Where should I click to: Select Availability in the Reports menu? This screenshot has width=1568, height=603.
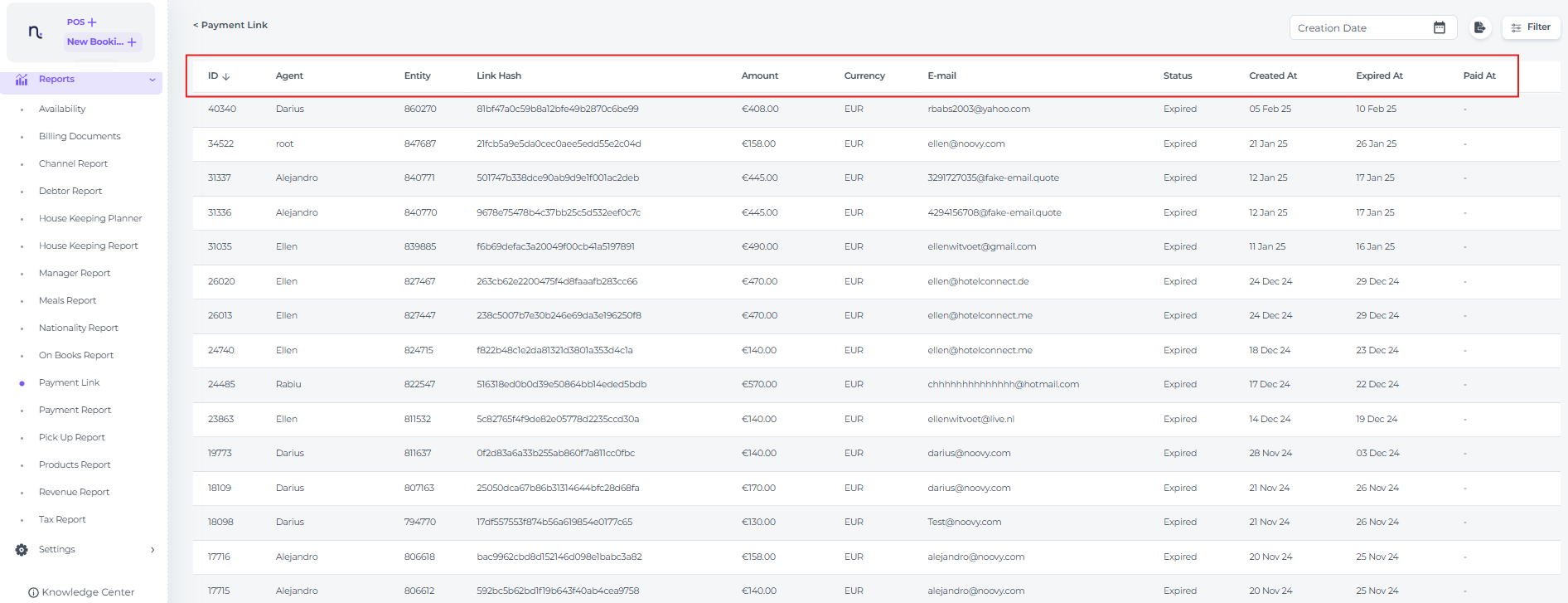pos(62,109)
